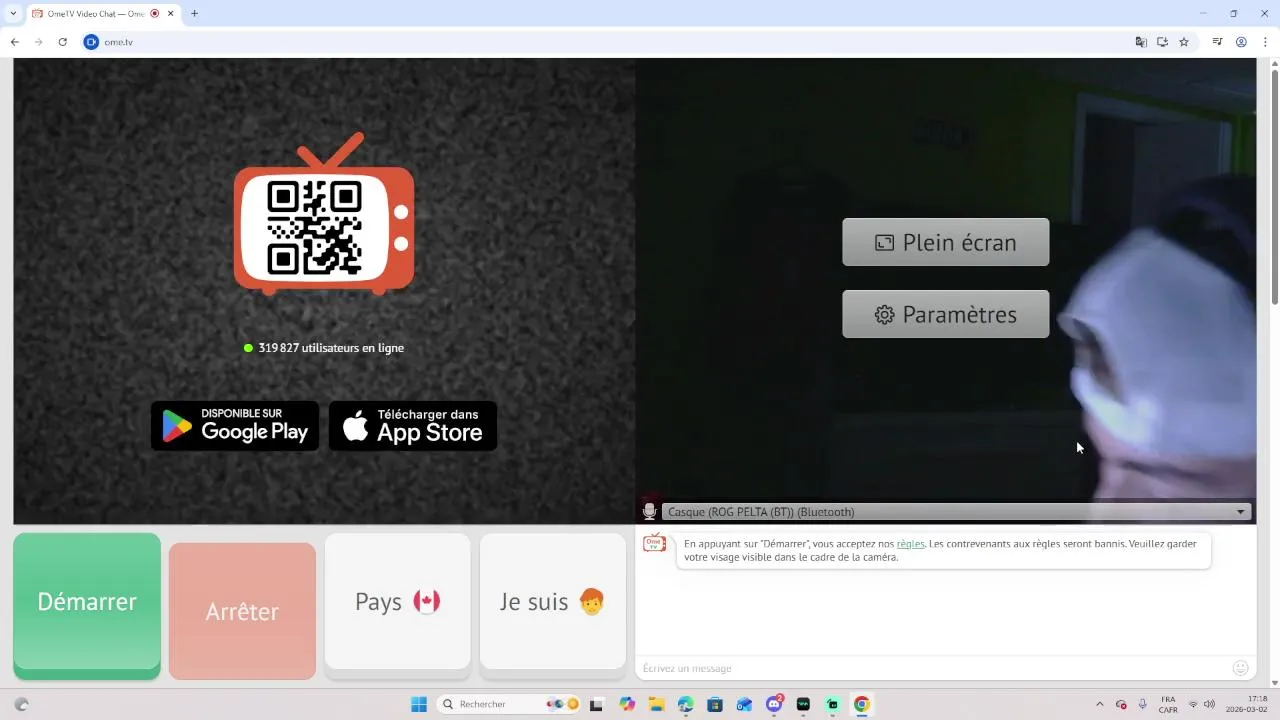This screenshot has width=1280, height=720.
Task: Click the 319 827 utilisateurs en ligne text
Action: (x=331, y=348)
